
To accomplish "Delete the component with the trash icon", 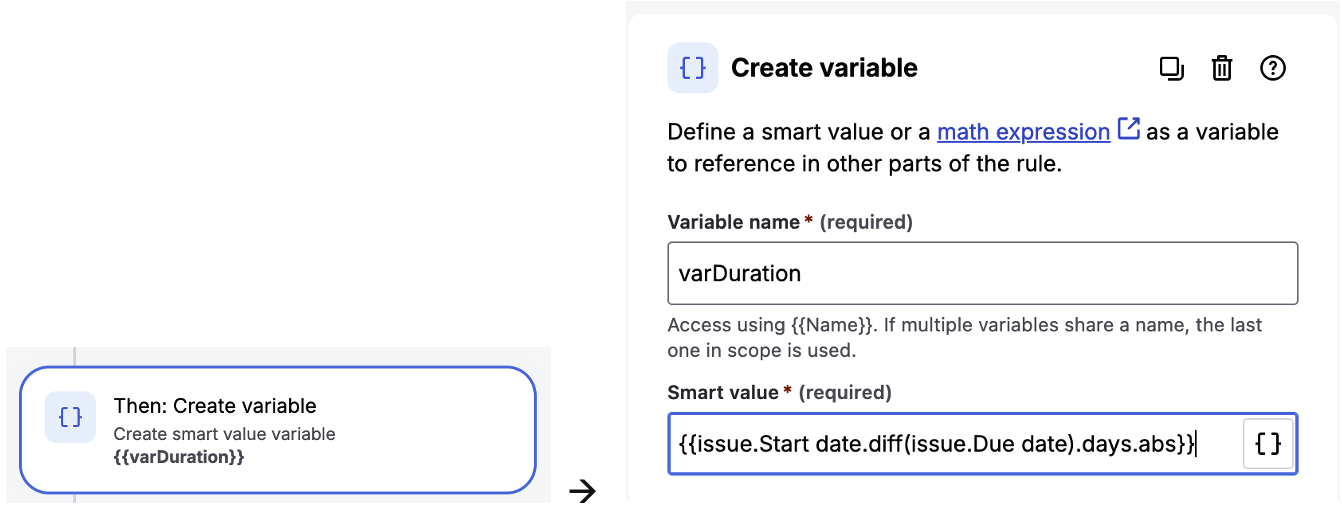I will click(x=1222, y=68).
